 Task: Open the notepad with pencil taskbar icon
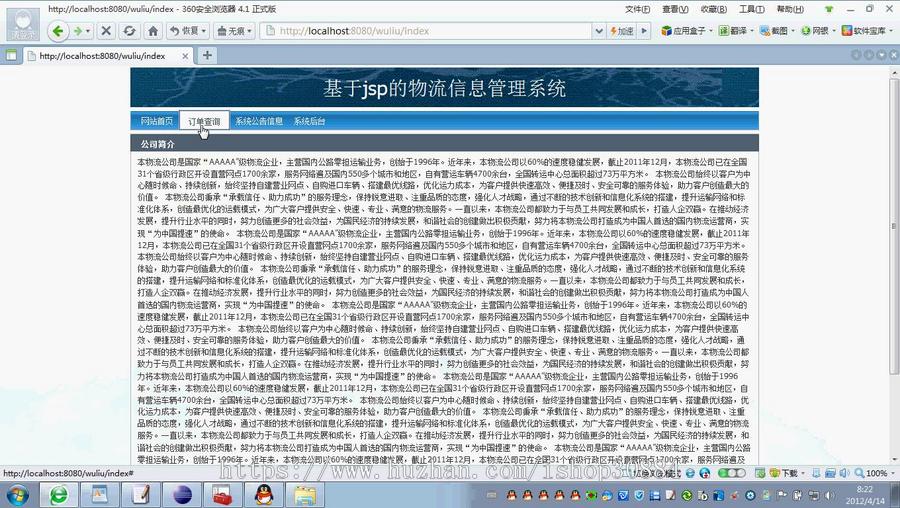click(x=141, y=495)
